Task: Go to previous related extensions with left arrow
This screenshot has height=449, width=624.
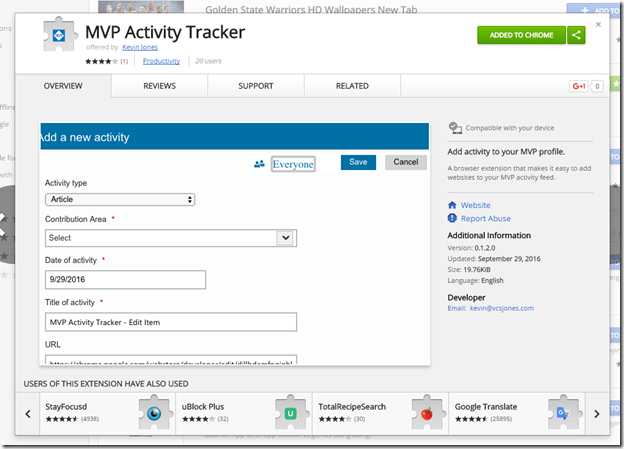Action: pos(28,414)
